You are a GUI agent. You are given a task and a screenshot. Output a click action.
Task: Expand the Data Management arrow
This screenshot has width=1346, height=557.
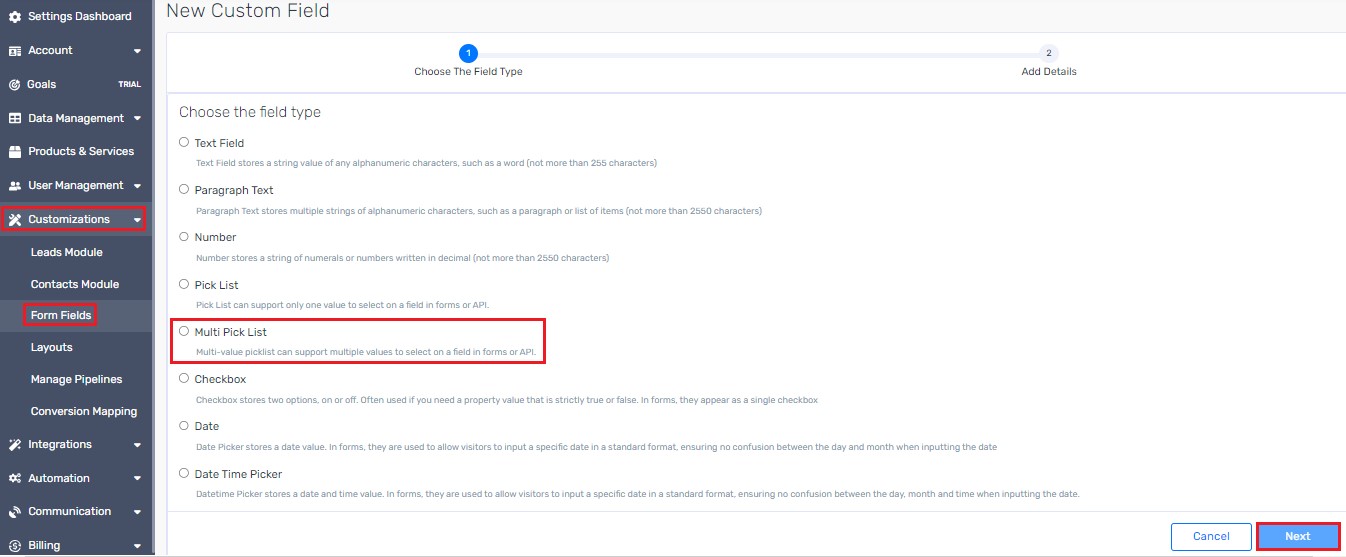click(137, 118)
